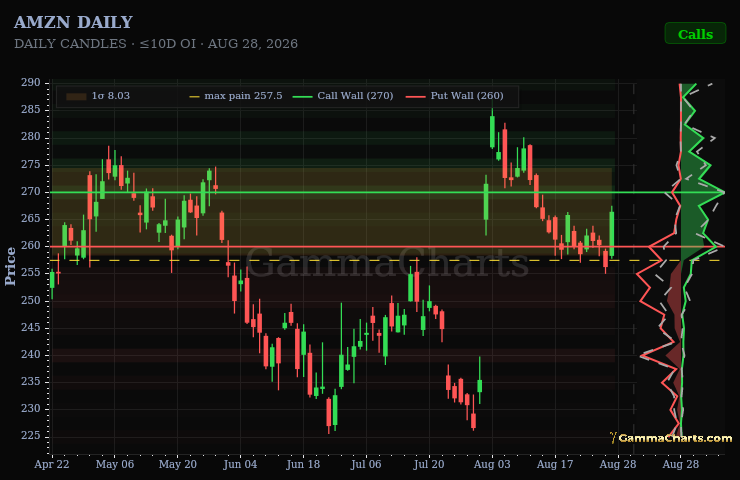This screenshot has width=740, height=480.
Task: Click the Put Wall (260) legend entry
Action: (x=455, y=96)
